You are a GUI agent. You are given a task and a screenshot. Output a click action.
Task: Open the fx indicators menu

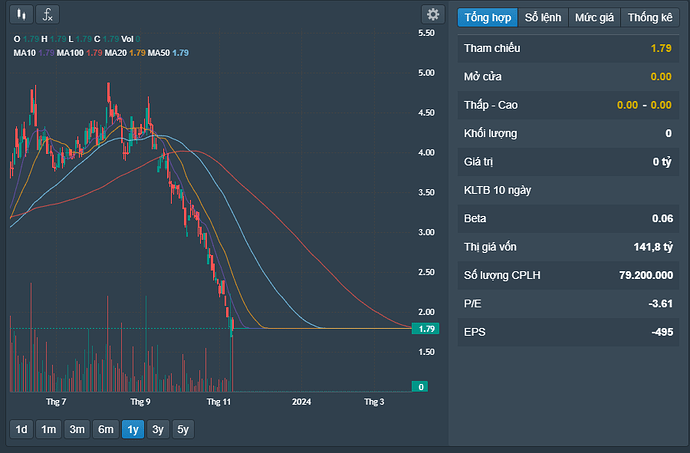tap(47, 14)
